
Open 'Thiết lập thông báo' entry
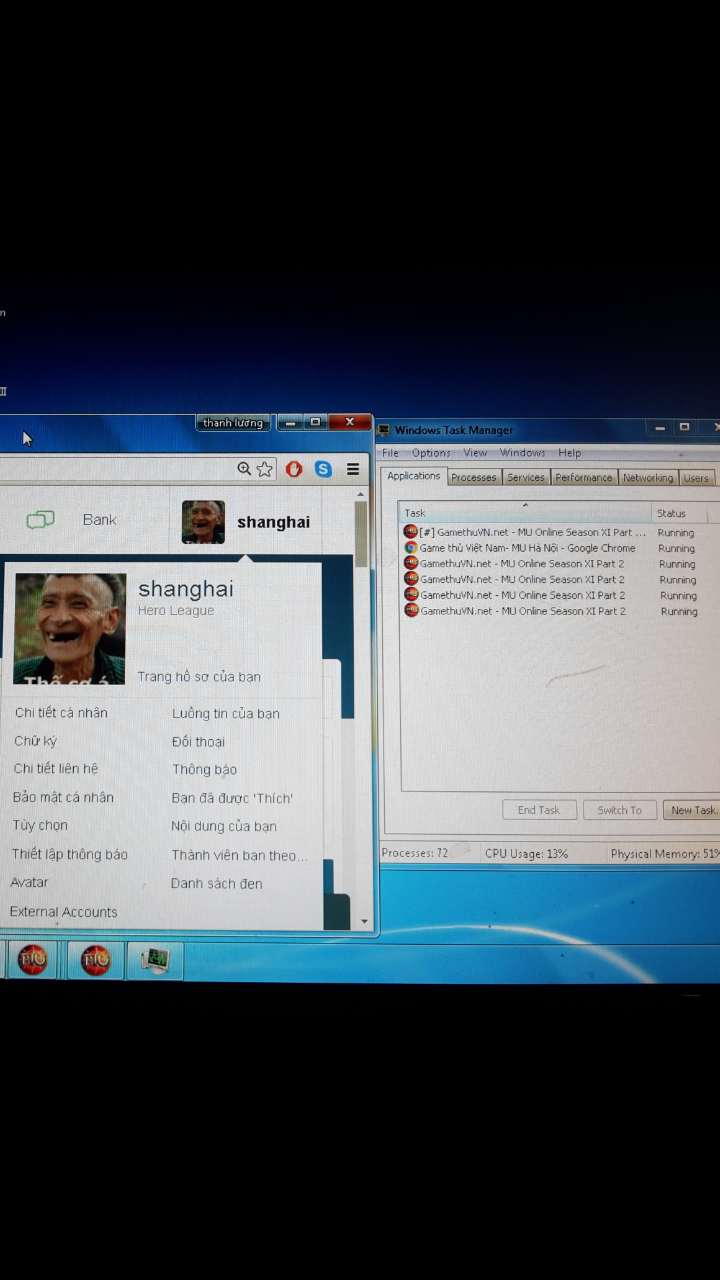(70, 854)
